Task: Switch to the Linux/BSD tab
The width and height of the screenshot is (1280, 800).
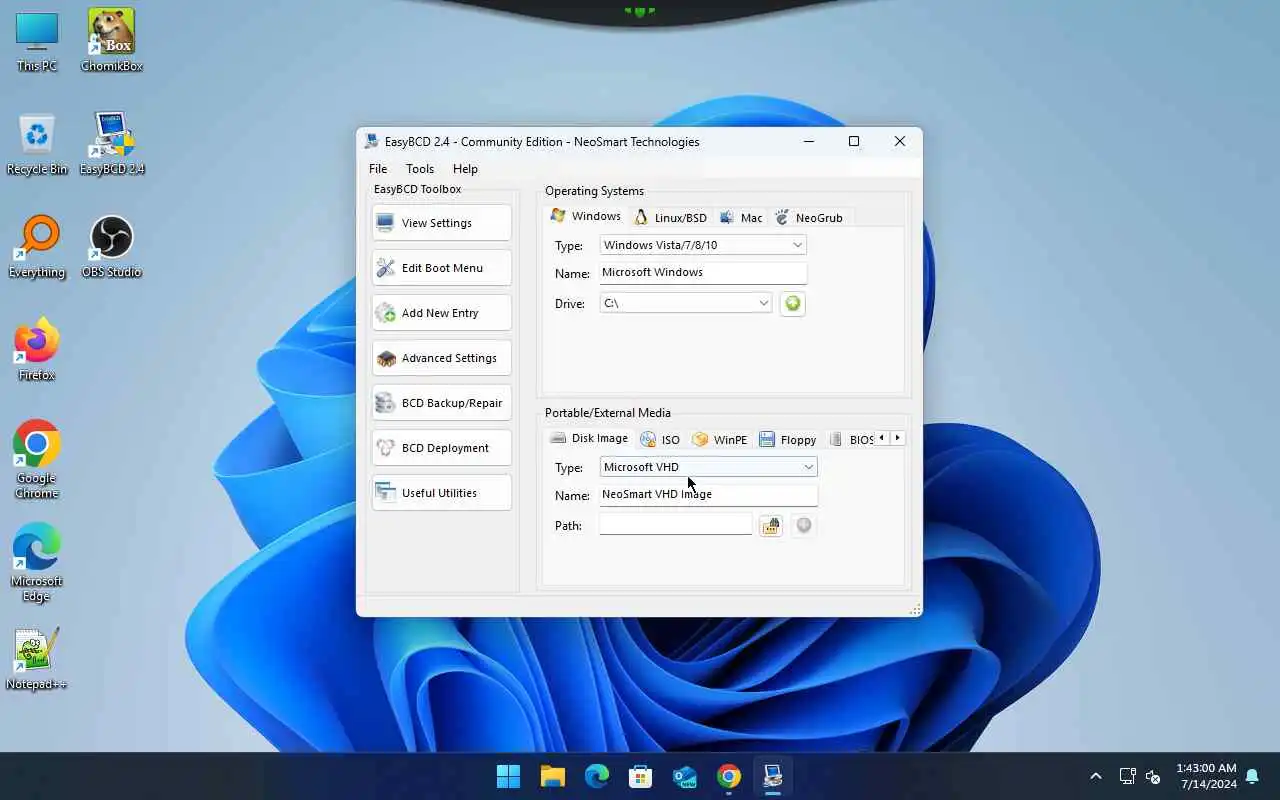Action: (670, 217)
